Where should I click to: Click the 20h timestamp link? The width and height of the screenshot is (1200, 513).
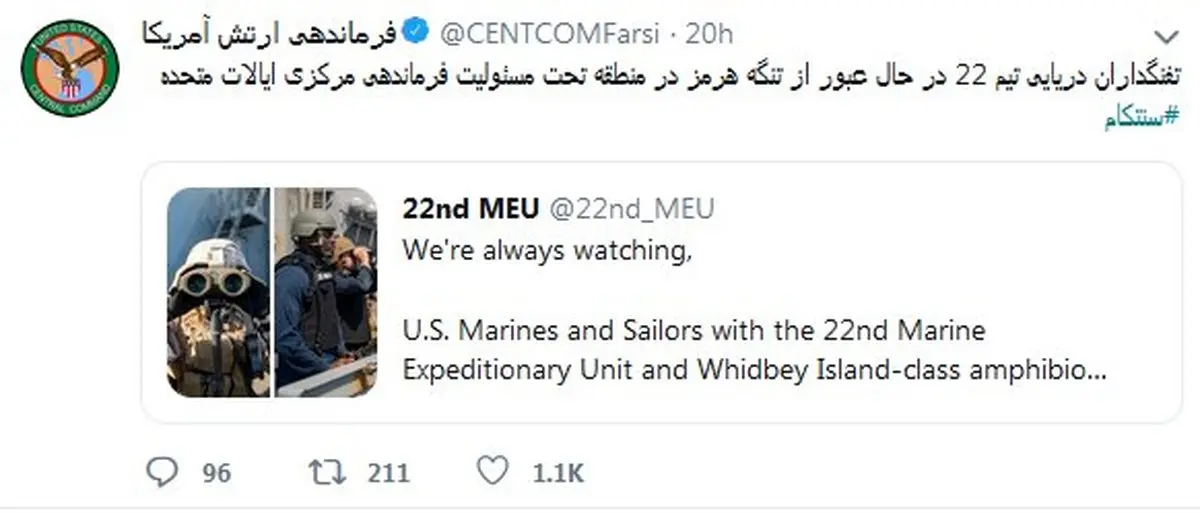[710, 33]
